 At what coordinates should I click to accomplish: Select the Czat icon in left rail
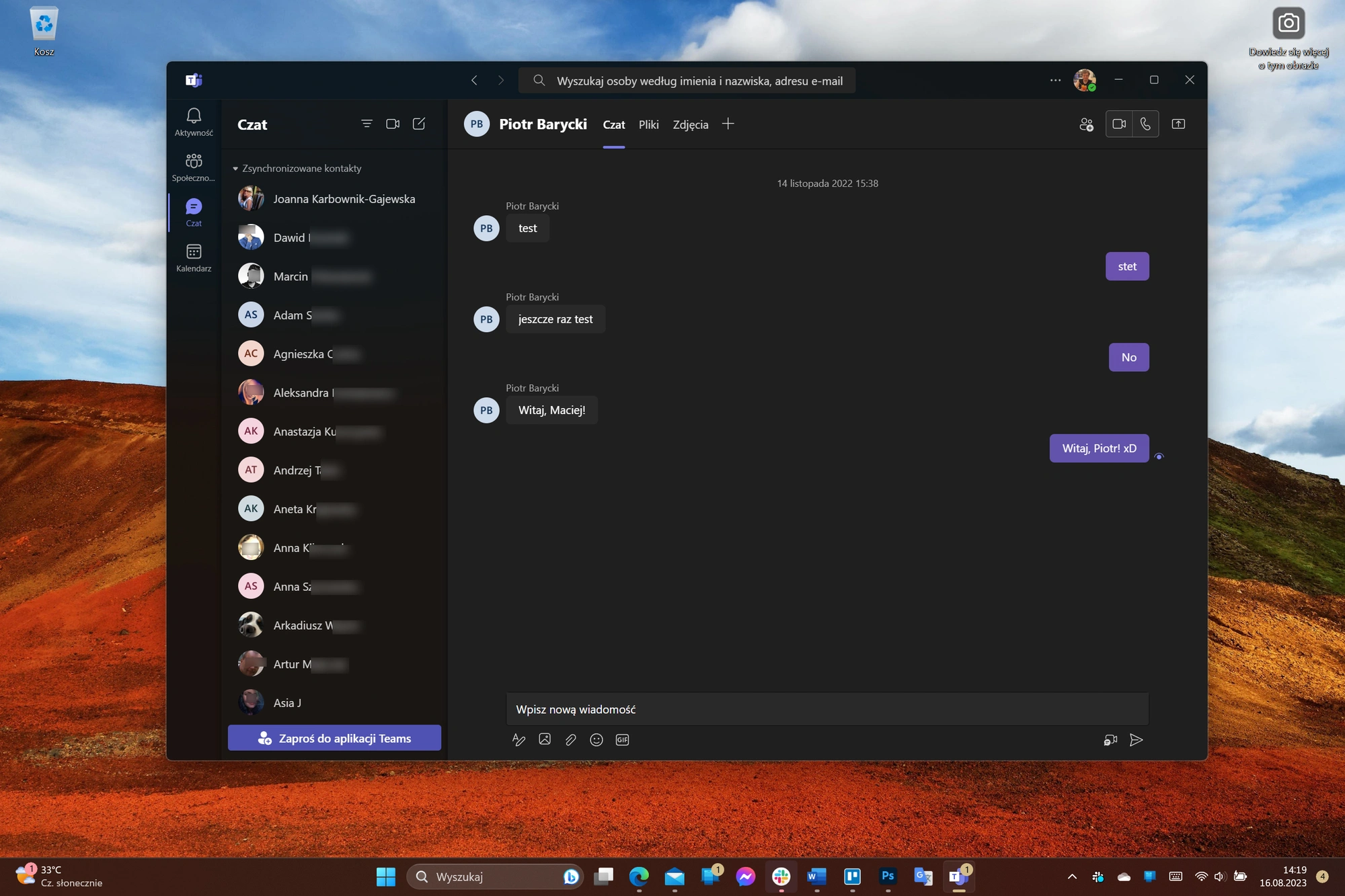pyautogui.click(x=194, y=212)
